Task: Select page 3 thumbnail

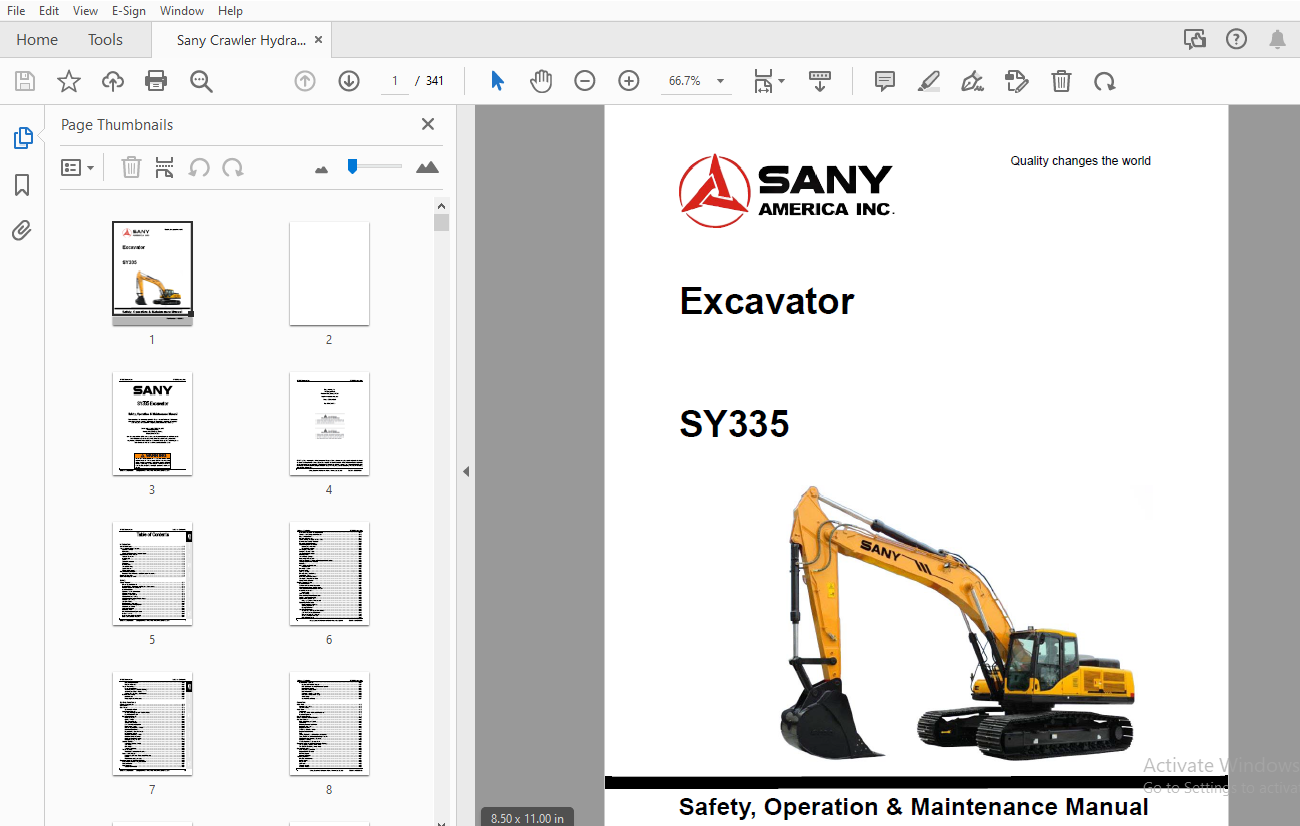Action: coord(152,424)
